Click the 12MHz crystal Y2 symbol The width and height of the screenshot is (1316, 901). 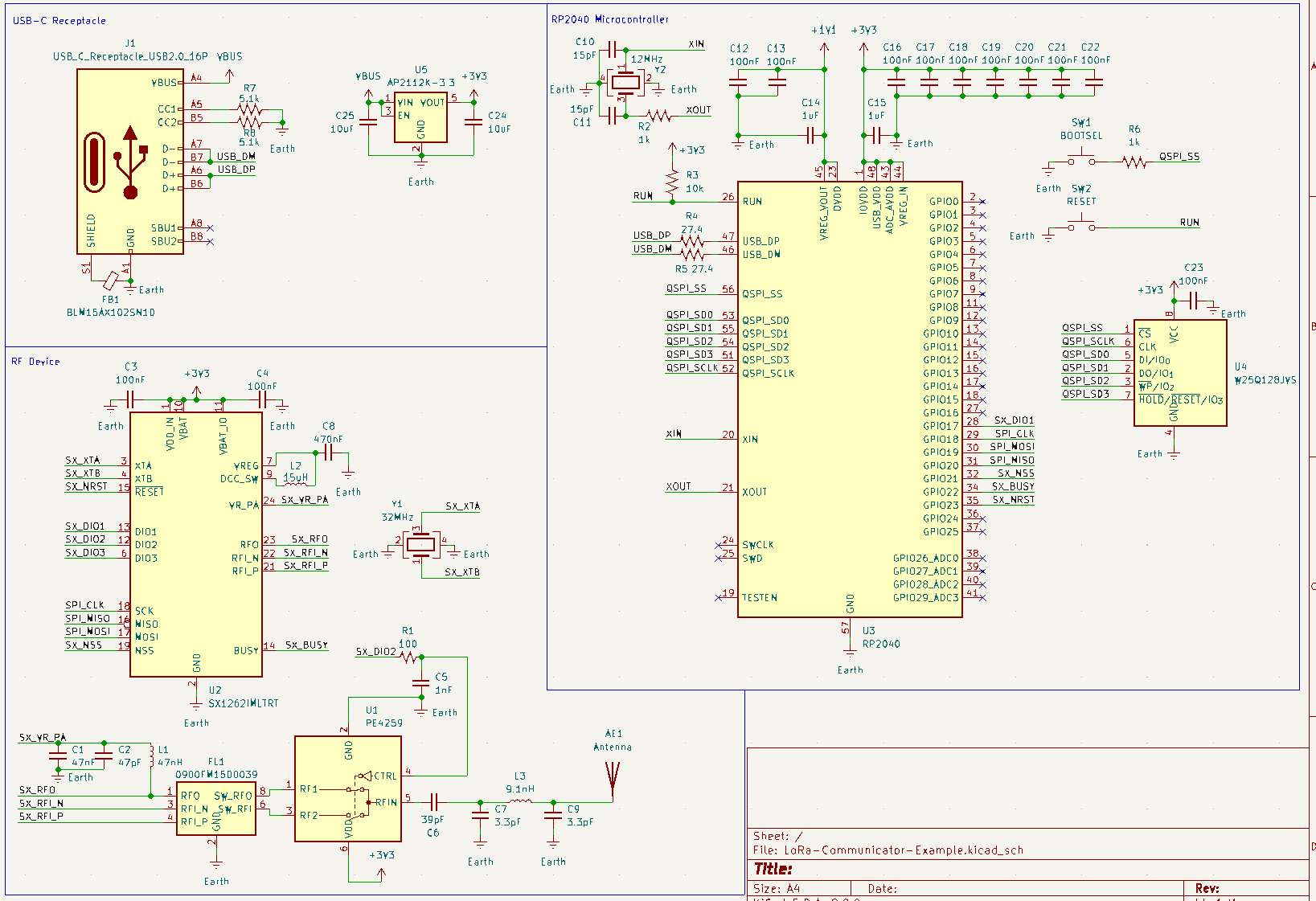coord(625,81)
